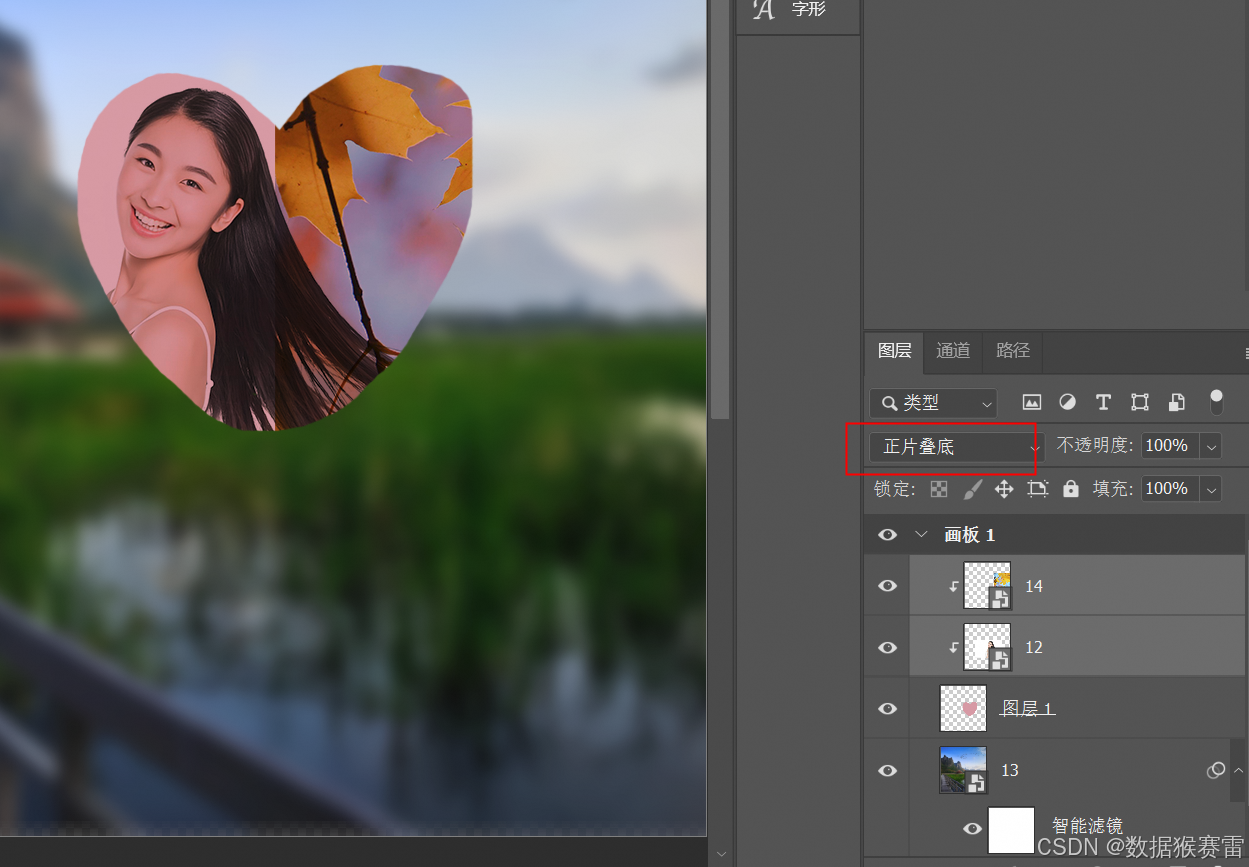Click the canvas vertical scrollbar thumb

[720, 210]
